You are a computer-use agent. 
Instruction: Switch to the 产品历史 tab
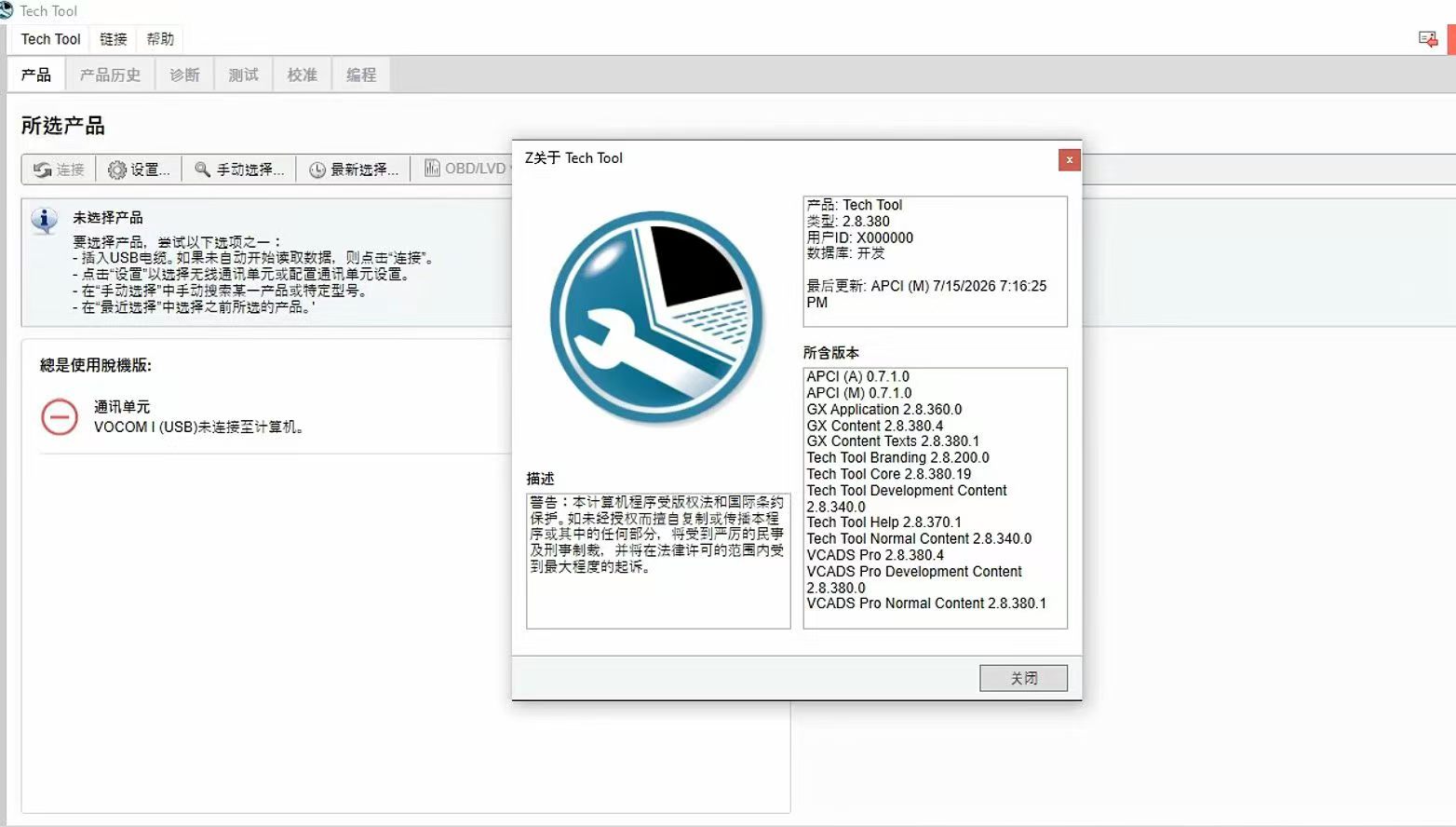tap(110, 75)
